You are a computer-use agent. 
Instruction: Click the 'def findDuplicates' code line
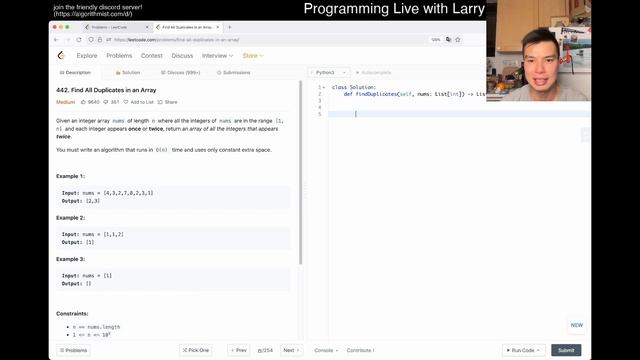414,94
